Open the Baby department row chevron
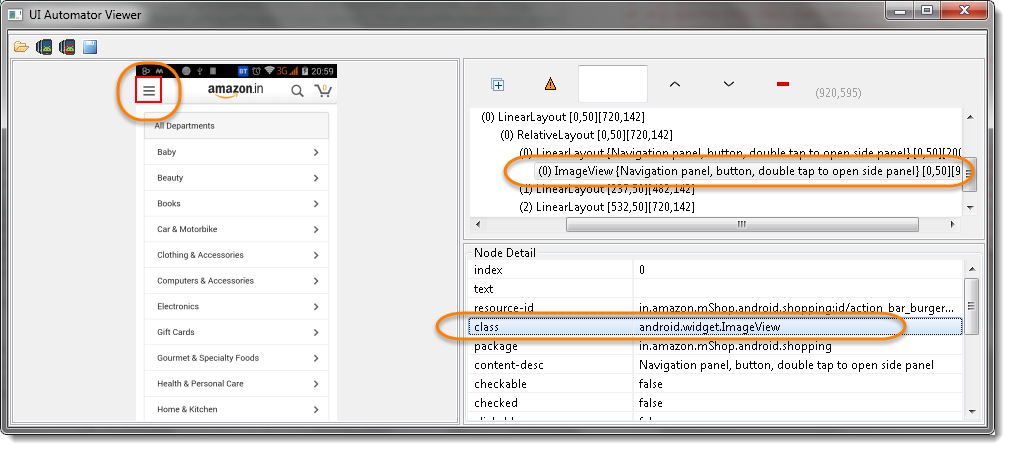1010x450 pixels. [316, 153]
